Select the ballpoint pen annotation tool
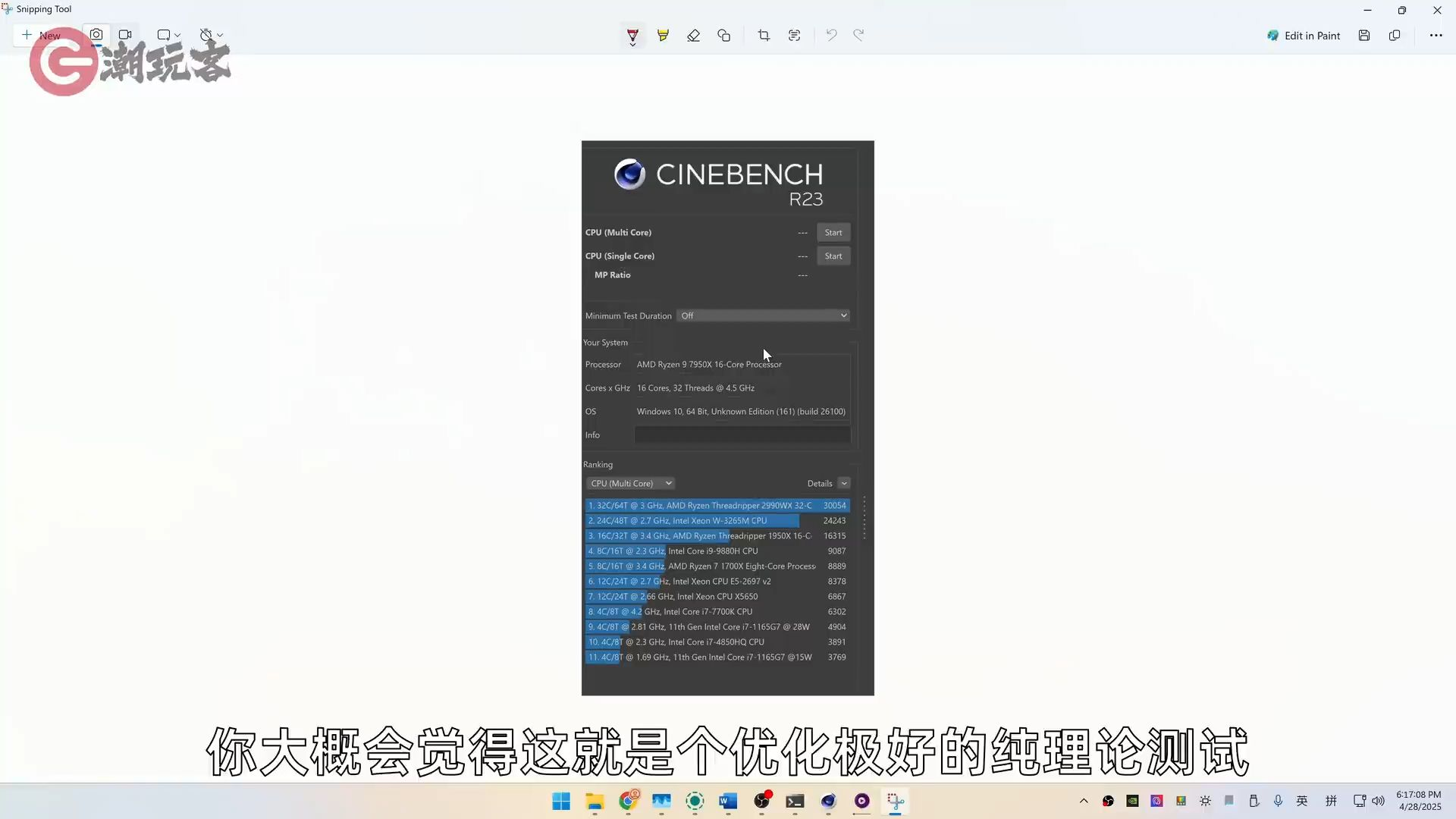Viewport: 1456px width, 819px height. click(x=632, y=35)
